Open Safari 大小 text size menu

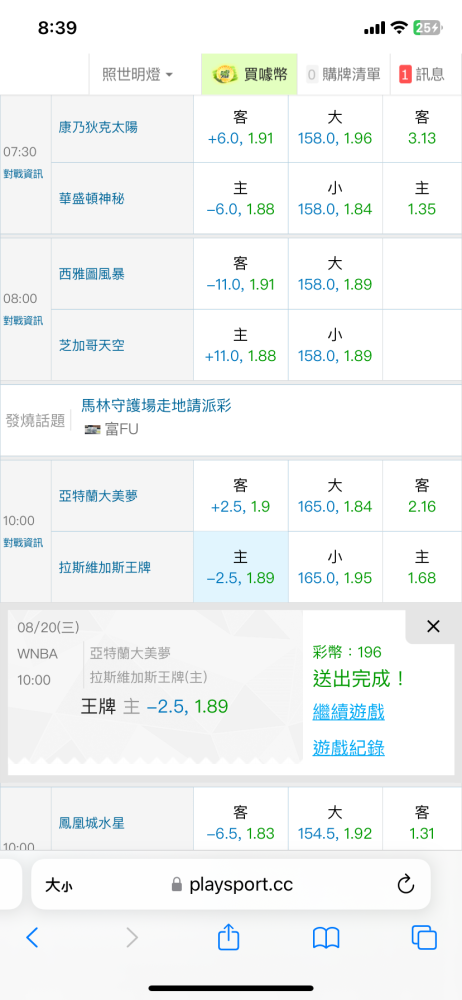pyautogui.click(x=61, y=885)
